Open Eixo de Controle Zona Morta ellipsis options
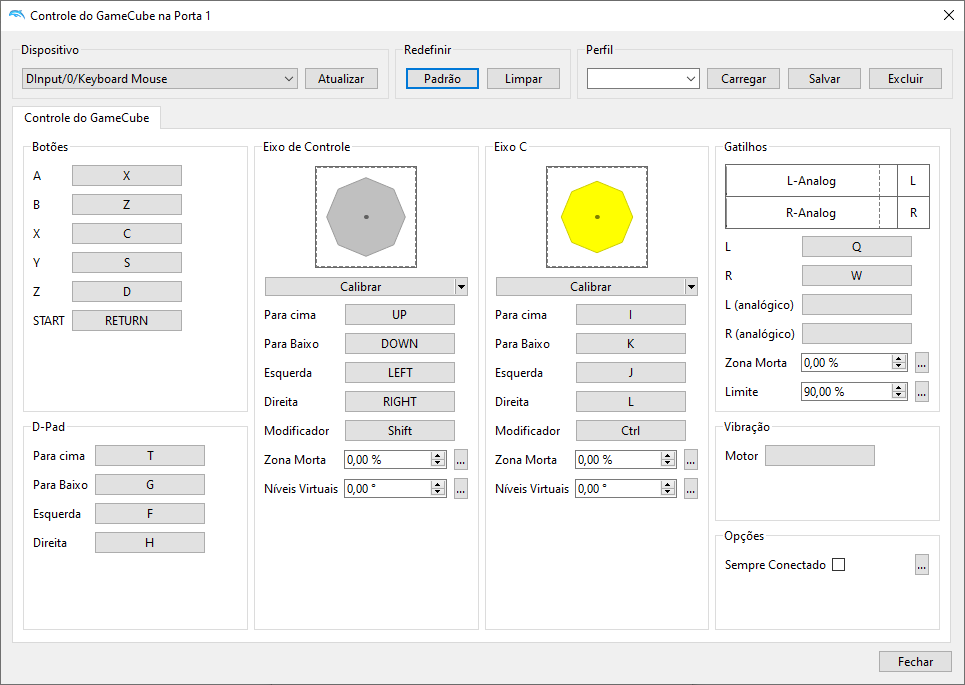Screen dimensions: 965x685 tap(461, 459)
